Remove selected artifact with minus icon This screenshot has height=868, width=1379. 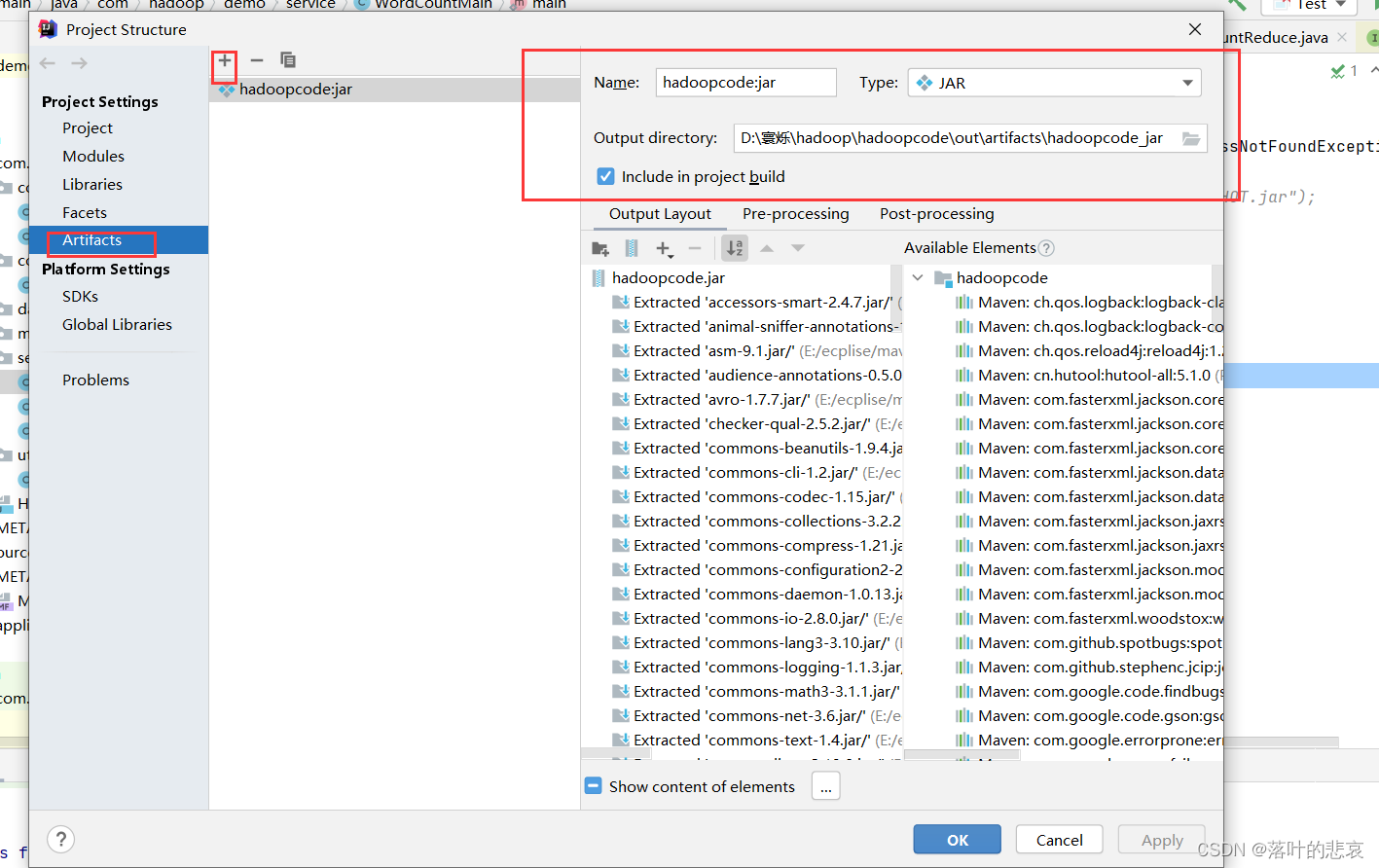coord(257,60)
